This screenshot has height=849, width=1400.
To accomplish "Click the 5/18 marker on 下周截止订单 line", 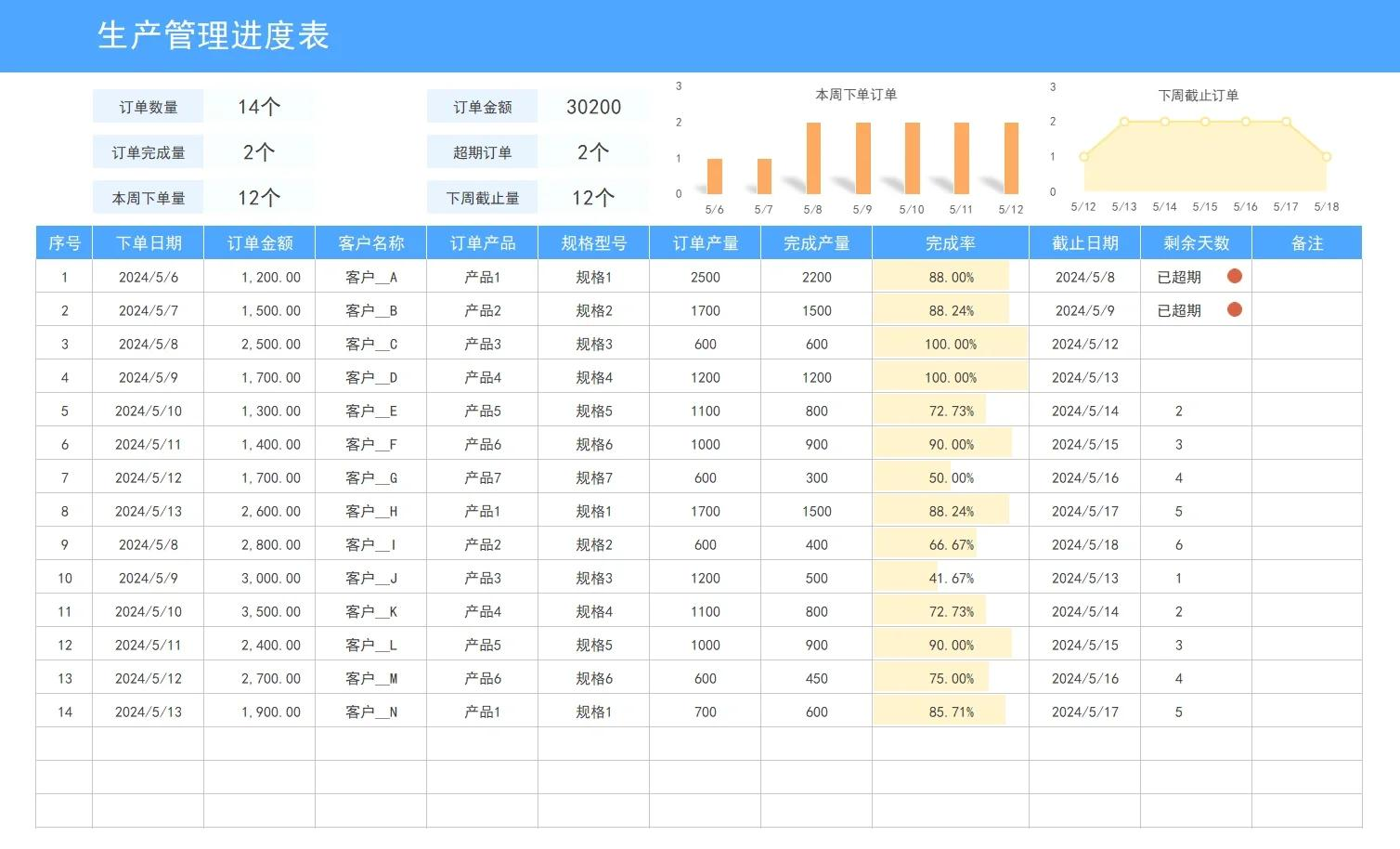I will point(1326,157).
